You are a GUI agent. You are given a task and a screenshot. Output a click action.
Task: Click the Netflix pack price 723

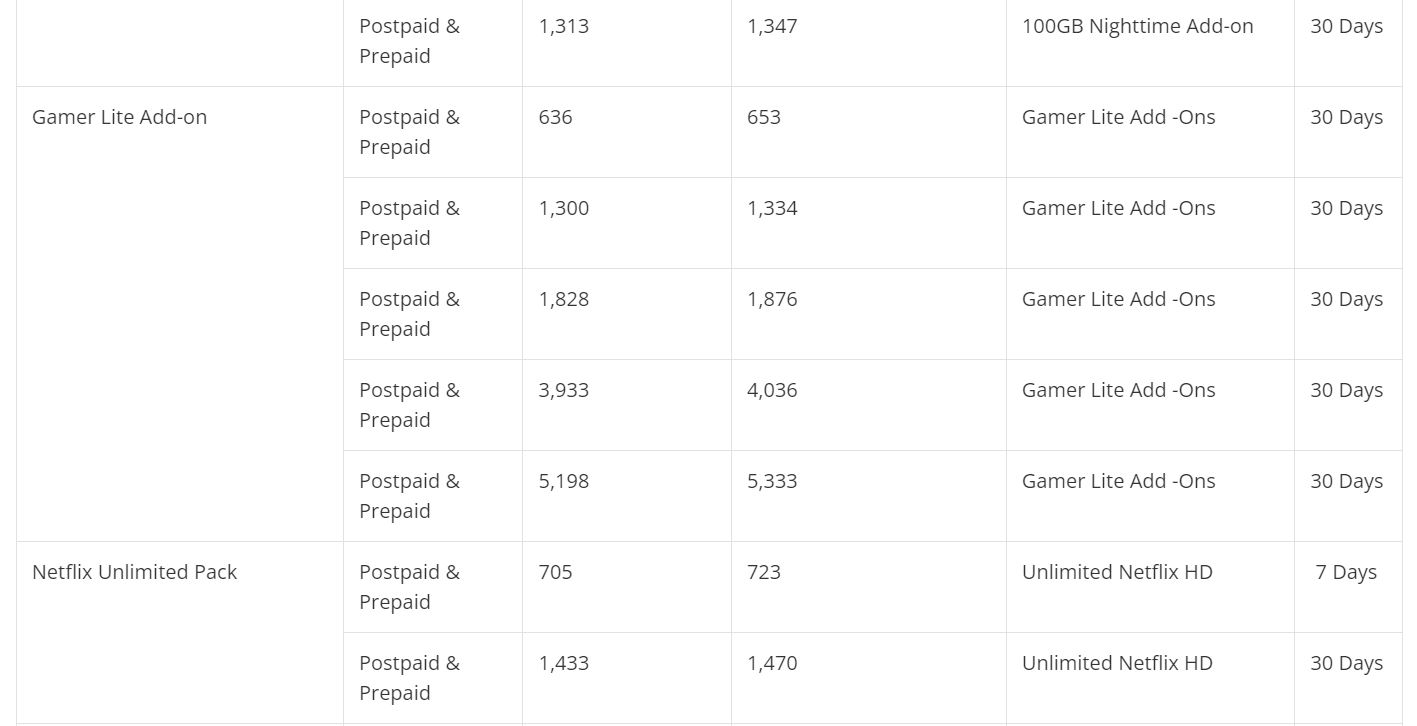click(764, 572)
